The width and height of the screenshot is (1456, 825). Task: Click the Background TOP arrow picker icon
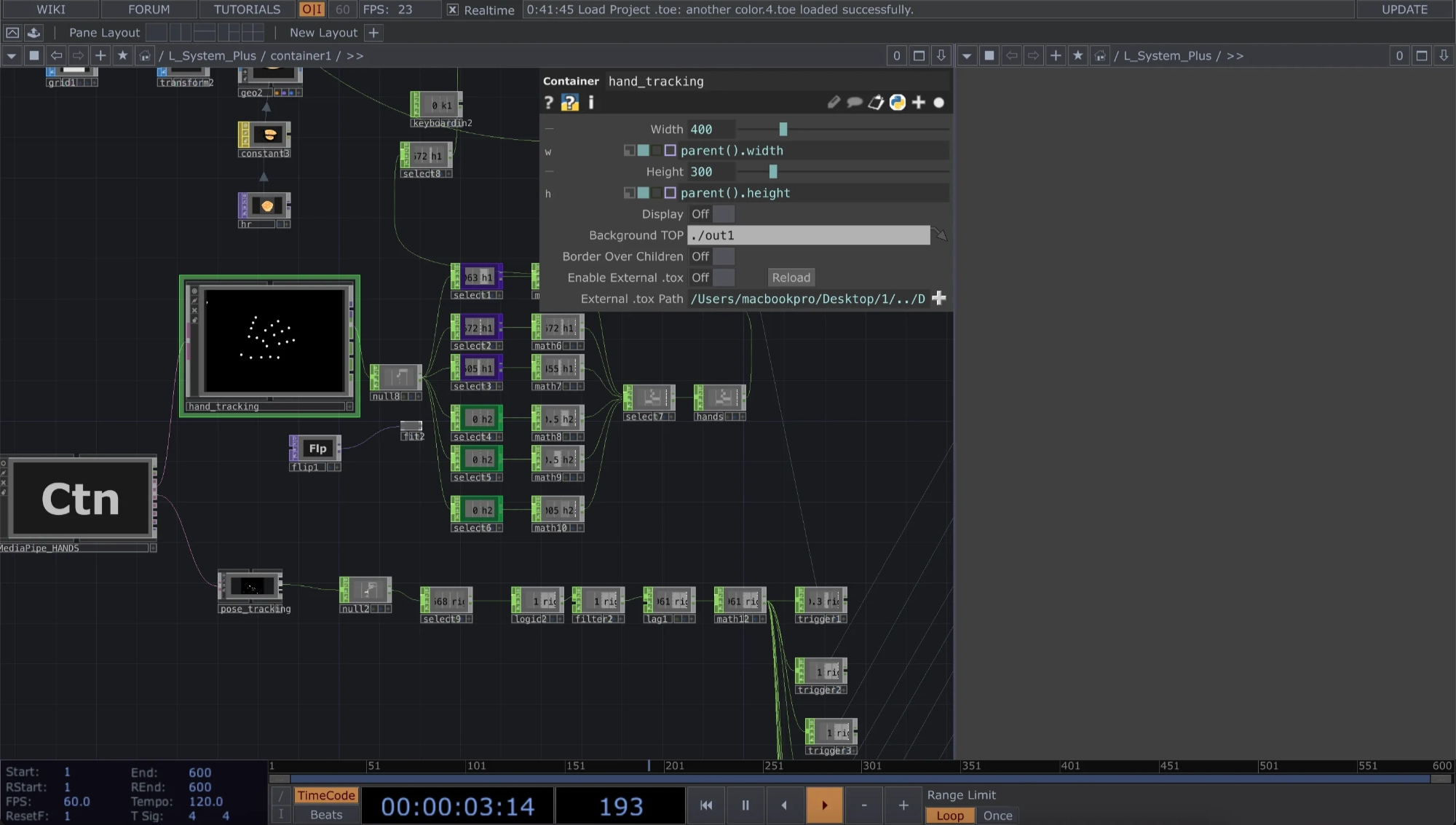941,235
